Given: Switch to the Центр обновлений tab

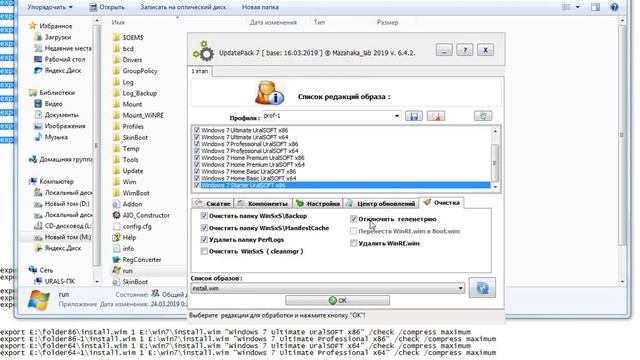Looking at the screenshot, I should (381, 203).
